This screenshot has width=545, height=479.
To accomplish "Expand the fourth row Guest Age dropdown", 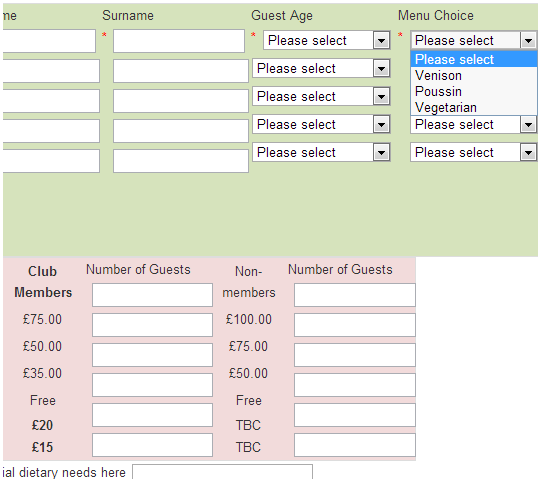I will click(321, 124).
